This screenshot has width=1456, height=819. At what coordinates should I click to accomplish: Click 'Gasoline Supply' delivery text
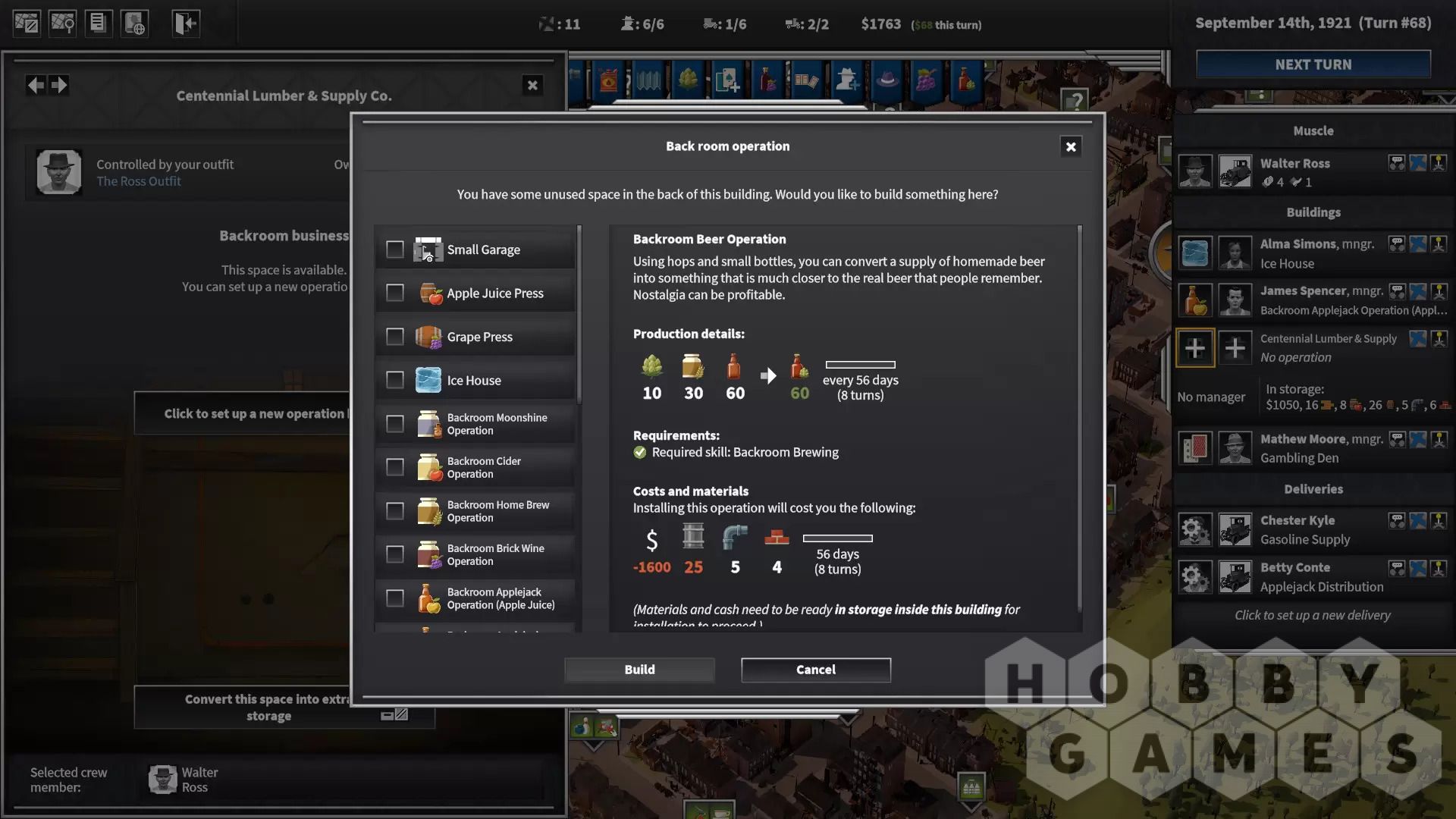[x=1305, y=539]
